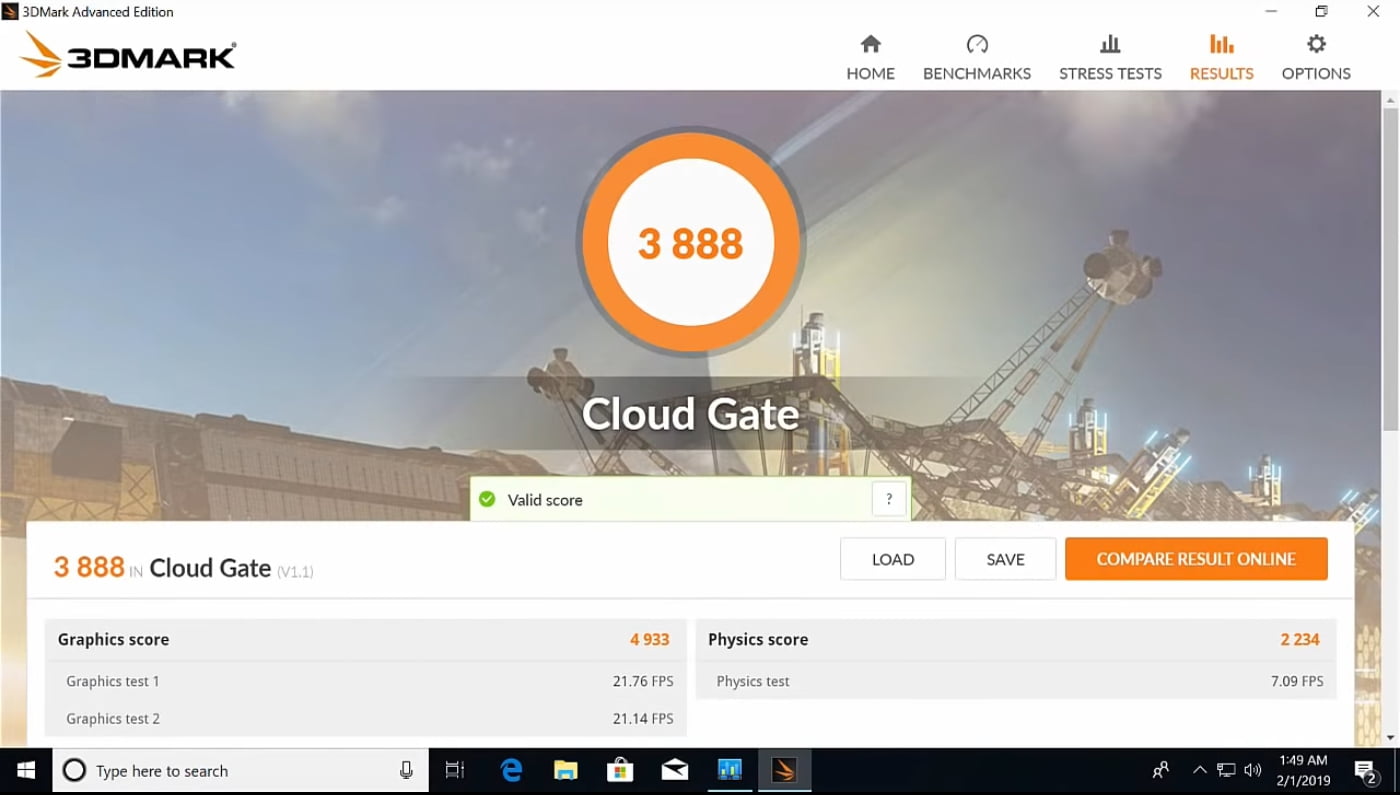
Task: Open the People icon in system tray
Action: [1161, 770]
